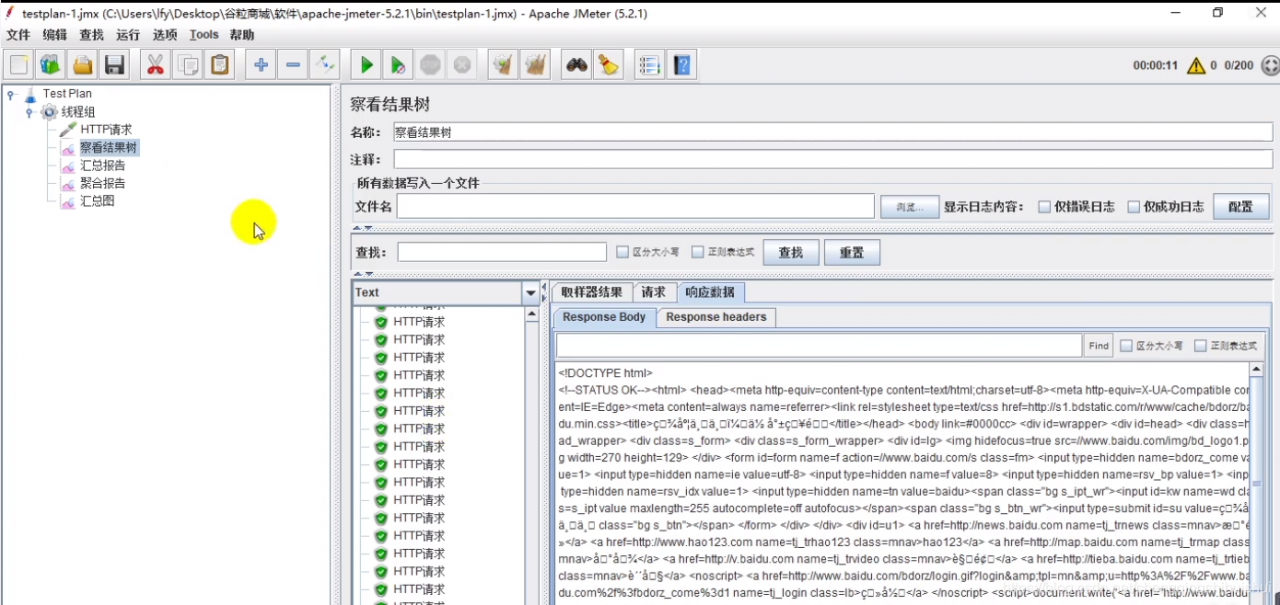Expand all nodes with plus icon
1280x605 pixels.
pos(261,65)
